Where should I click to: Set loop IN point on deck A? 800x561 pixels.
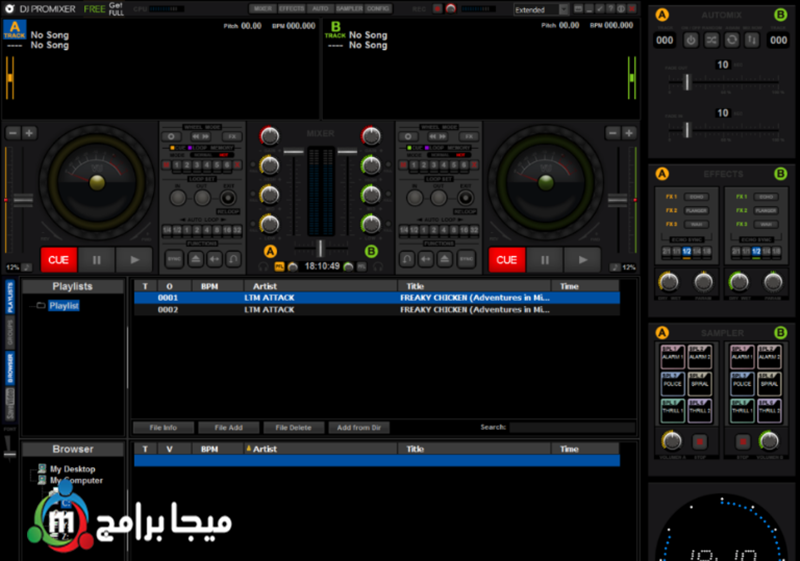point(178,198)
